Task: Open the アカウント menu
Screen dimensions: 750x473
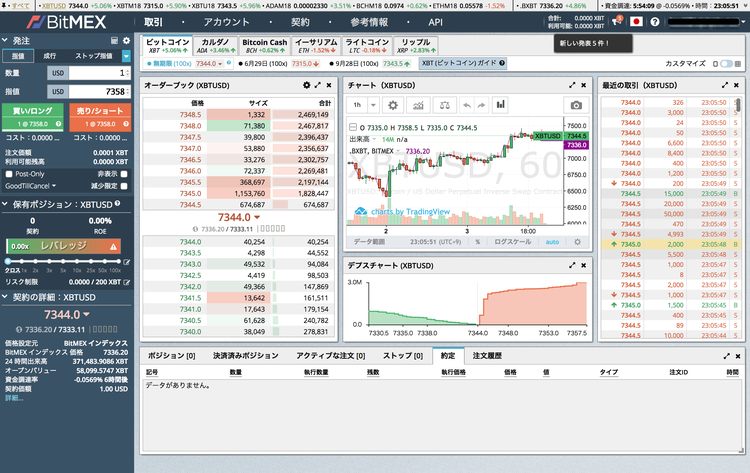Action: point(226,22)
